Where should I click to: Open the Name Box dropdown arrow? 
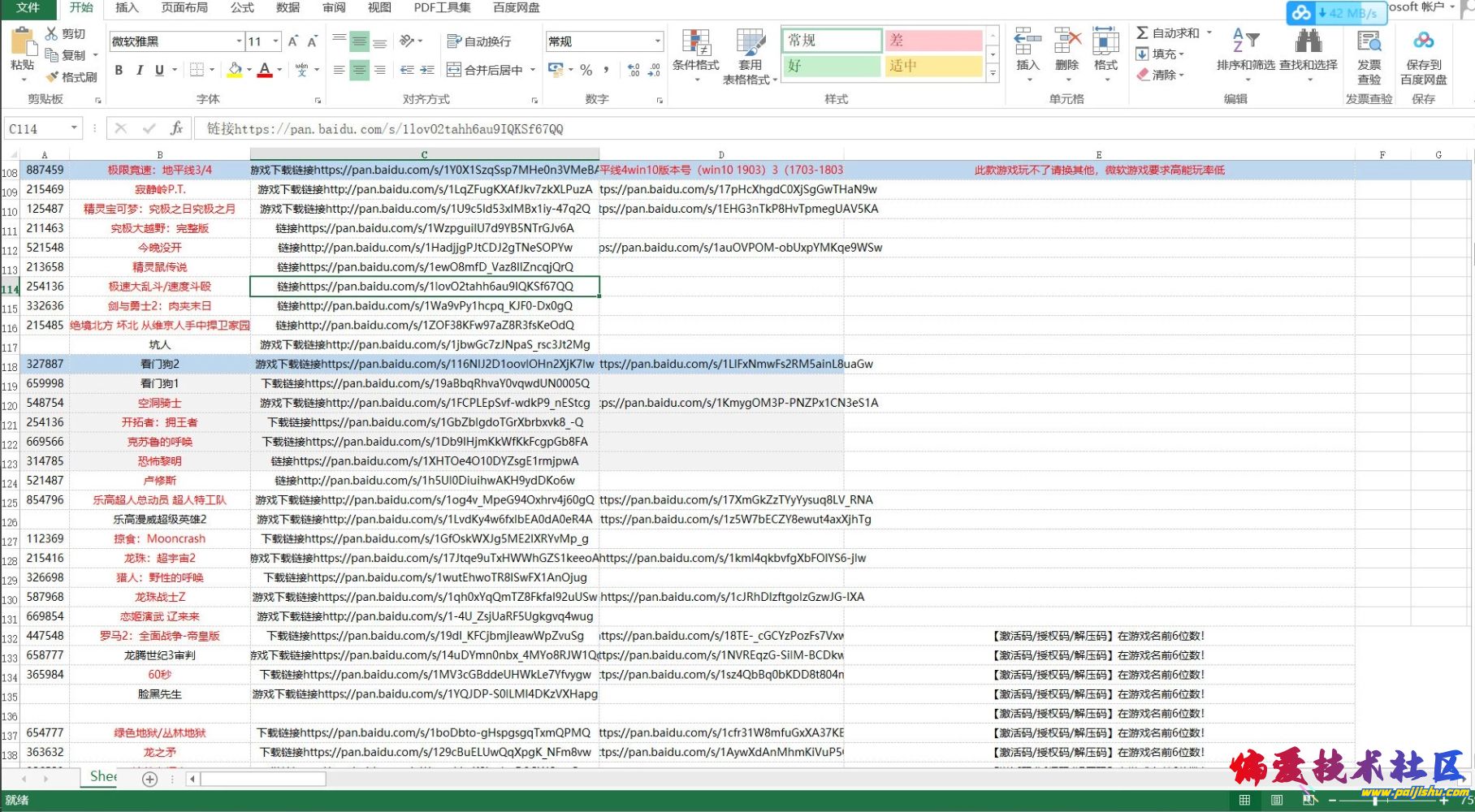(x=74, y=128)
